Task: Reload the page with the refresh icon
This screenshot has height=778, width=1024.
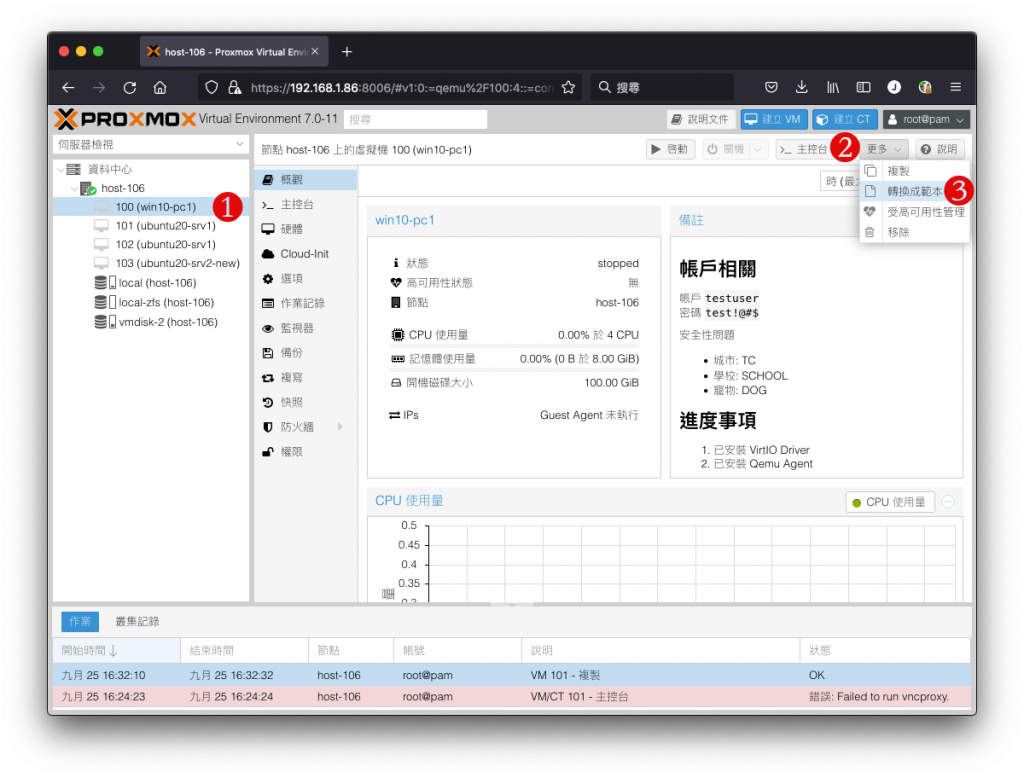Action: pos(130,87)
